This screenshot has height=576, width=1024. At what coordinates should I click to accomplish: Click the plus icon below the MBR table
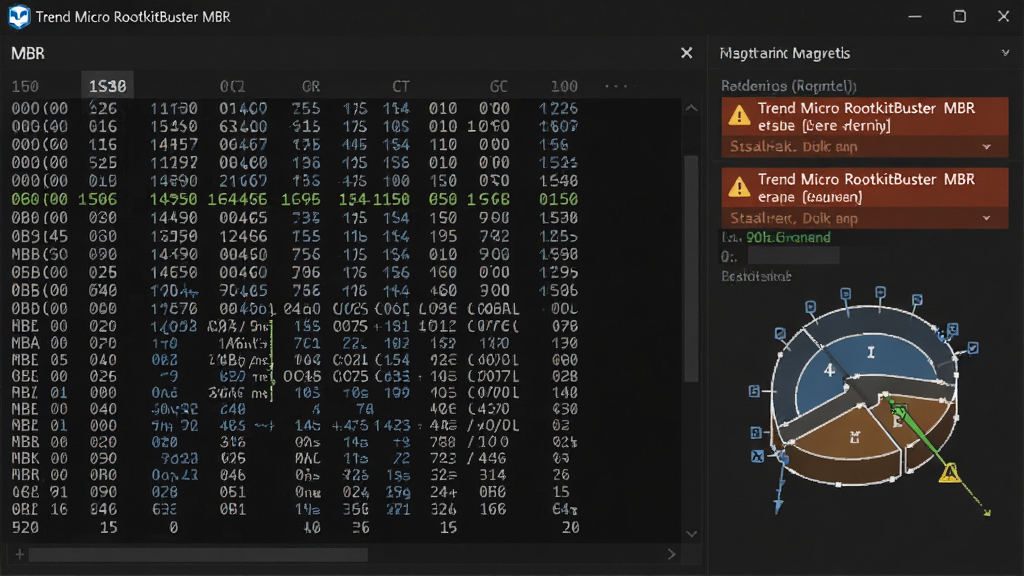20,554
